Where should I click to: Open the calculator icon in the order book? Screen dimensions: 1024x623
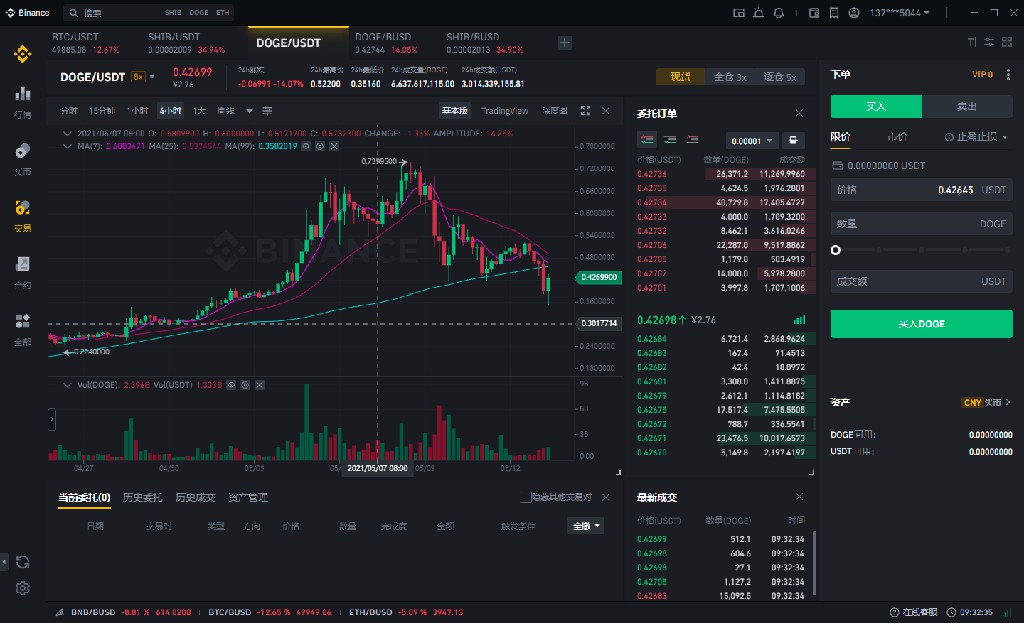click(793, 140)
